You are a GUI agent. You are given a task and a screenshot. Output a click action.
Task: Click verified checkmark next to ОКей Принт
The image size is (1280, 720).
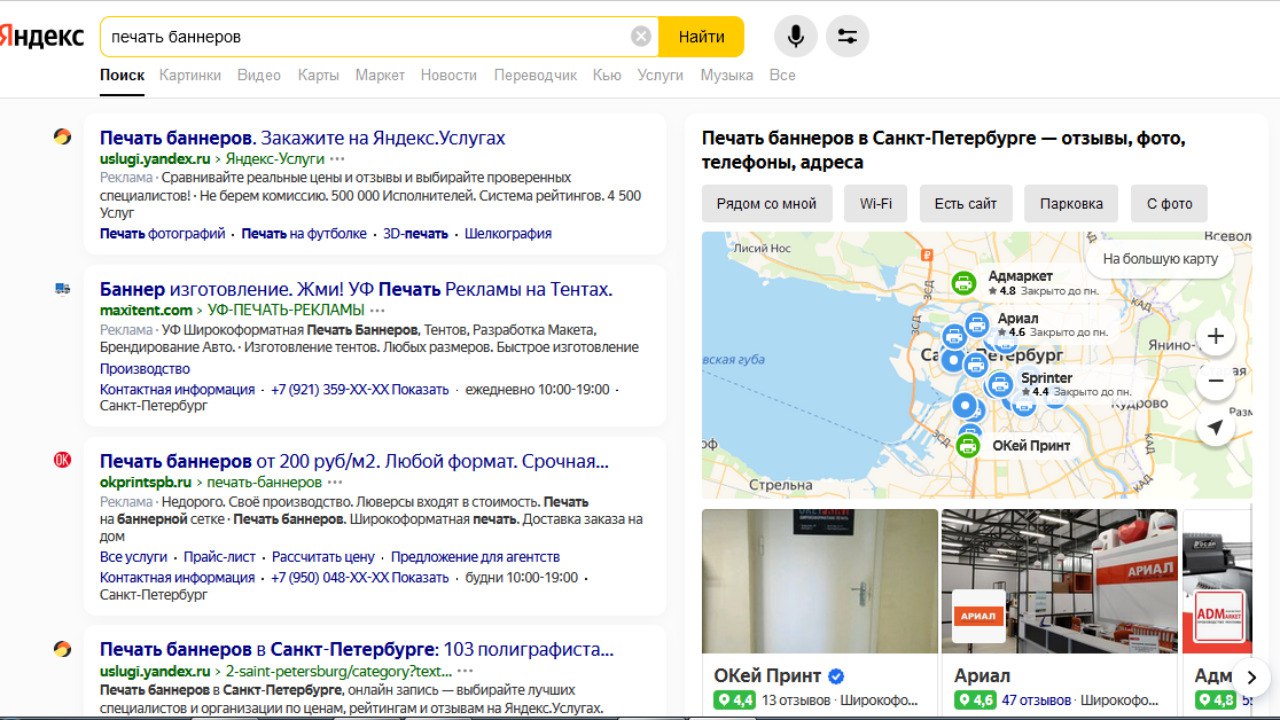(x=836, y=676)
